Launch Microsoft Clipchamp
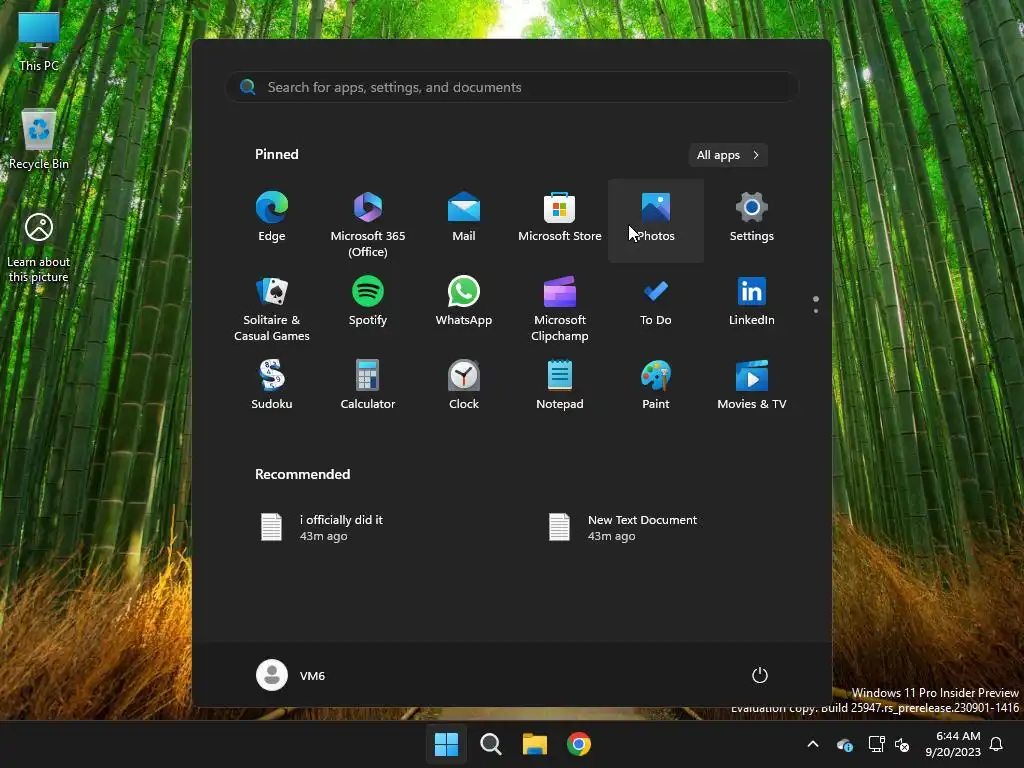The height and width of the screenshot is (768, 1024). pos(560,307)
